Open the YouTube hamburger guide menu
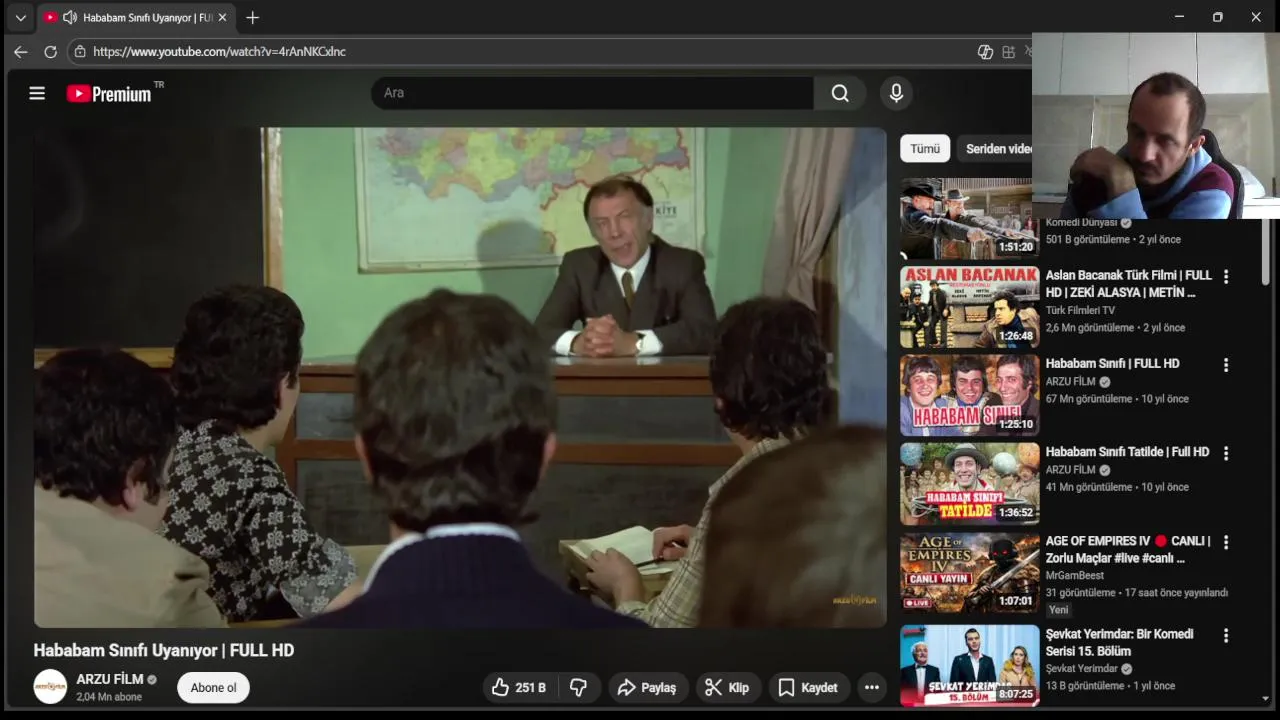The width and height of the screenshot is (1280, 720). pos(37,93)
